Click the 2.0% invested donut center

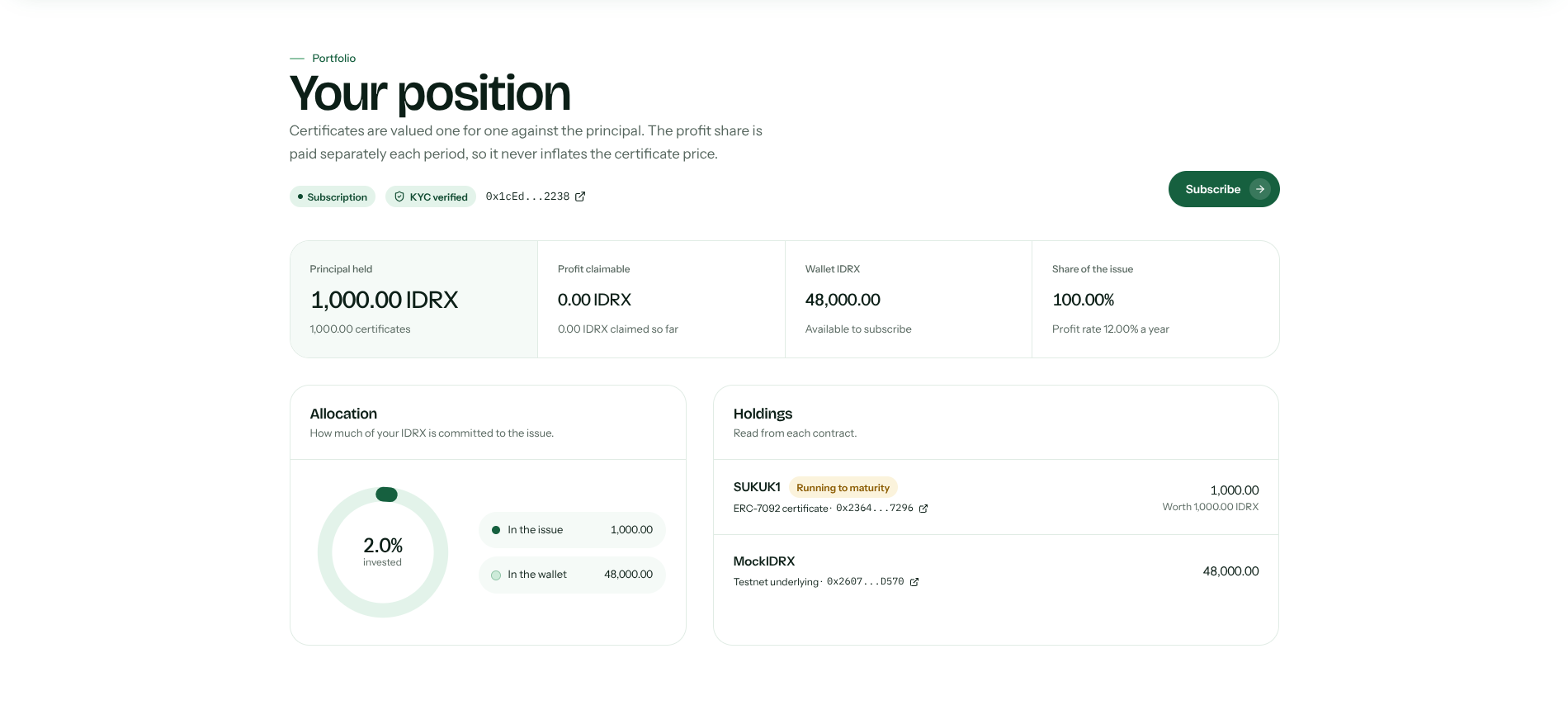(383, 551)
